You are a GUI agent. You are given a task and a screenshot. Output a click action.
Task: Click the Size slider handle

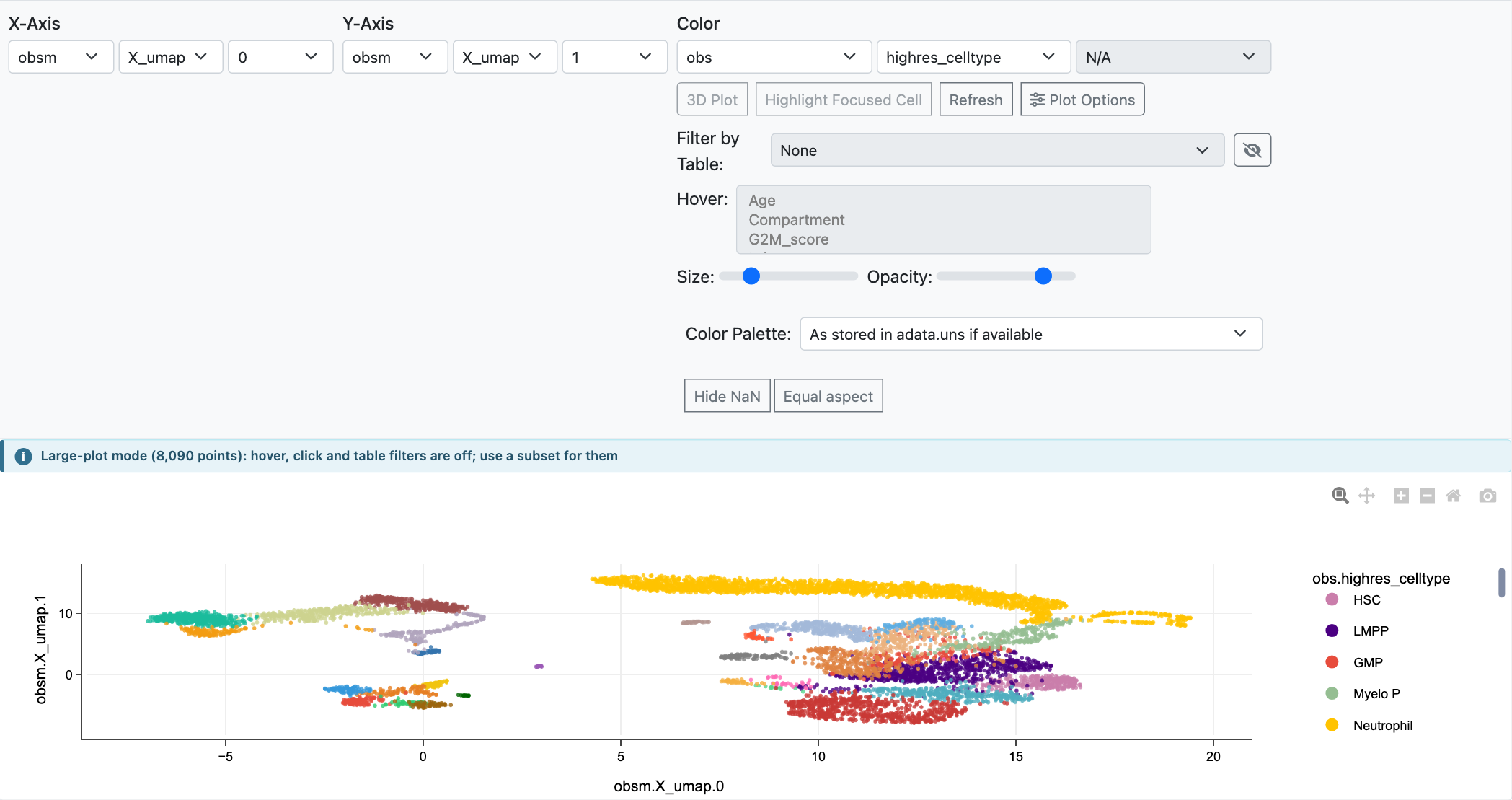(x=751, y=276)
